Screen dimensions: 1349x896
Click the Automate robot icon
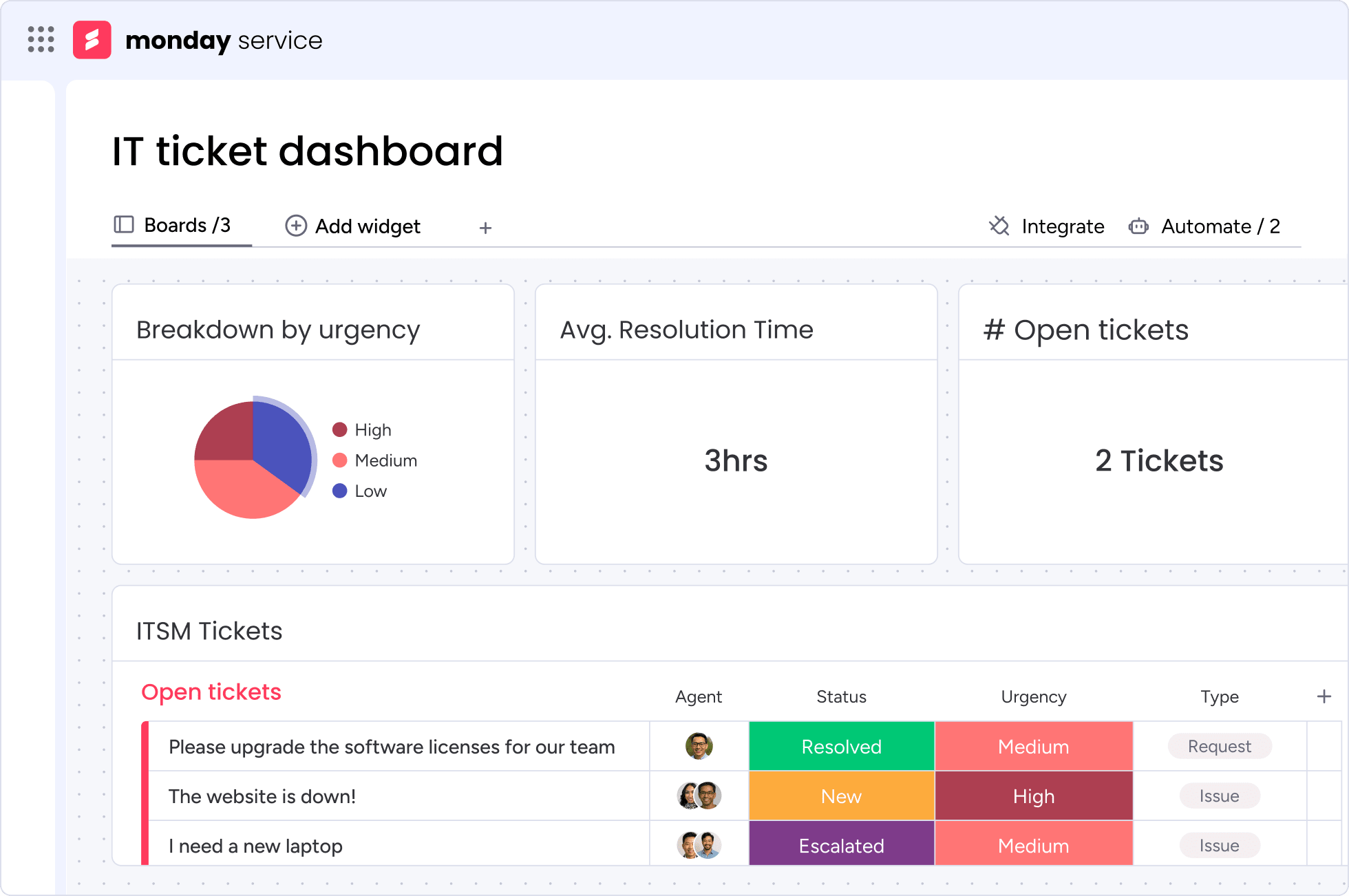click(1138, 226)
